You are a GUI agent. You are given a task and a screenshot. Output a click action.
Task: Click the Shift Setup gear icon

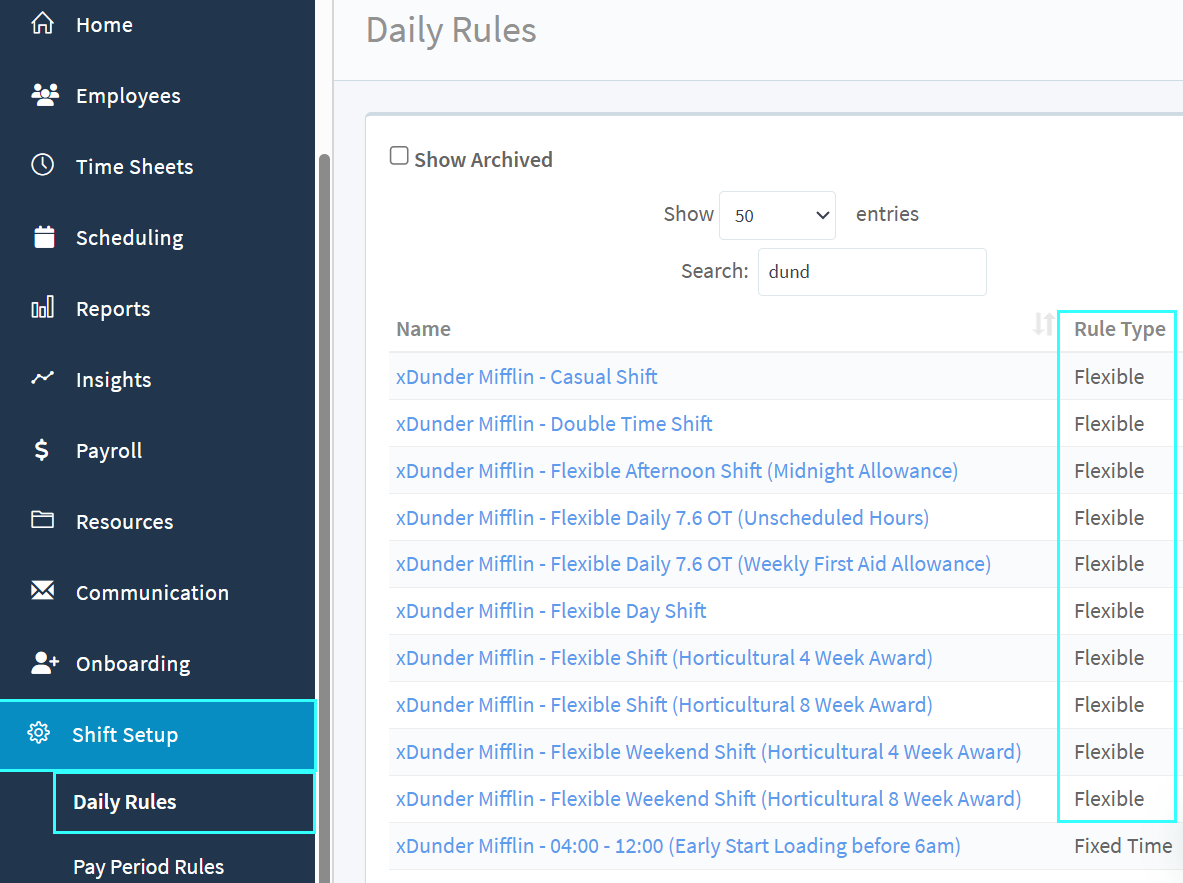click(38, 733)
